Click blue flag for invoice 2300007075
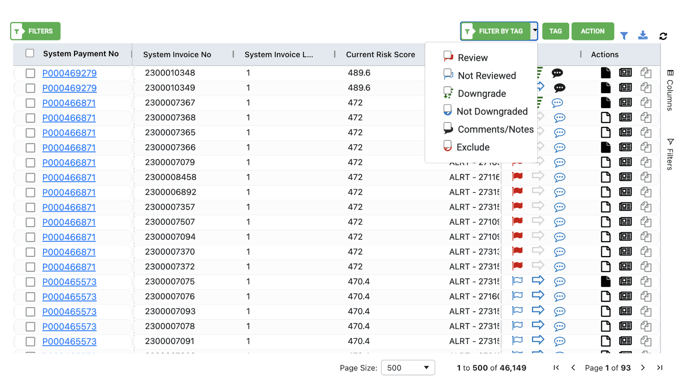Viewport: 688px width, 381px height. click(x=517, y=281)
